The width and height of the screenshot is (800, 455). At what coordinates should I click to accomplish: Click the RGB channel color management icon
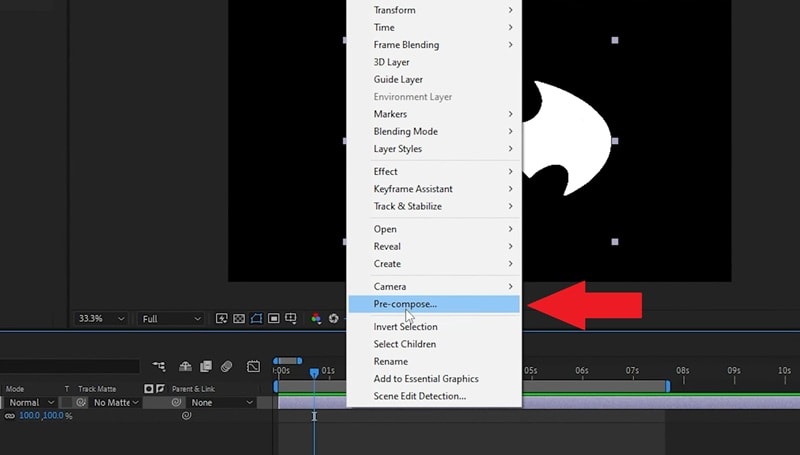click(316, 319)
